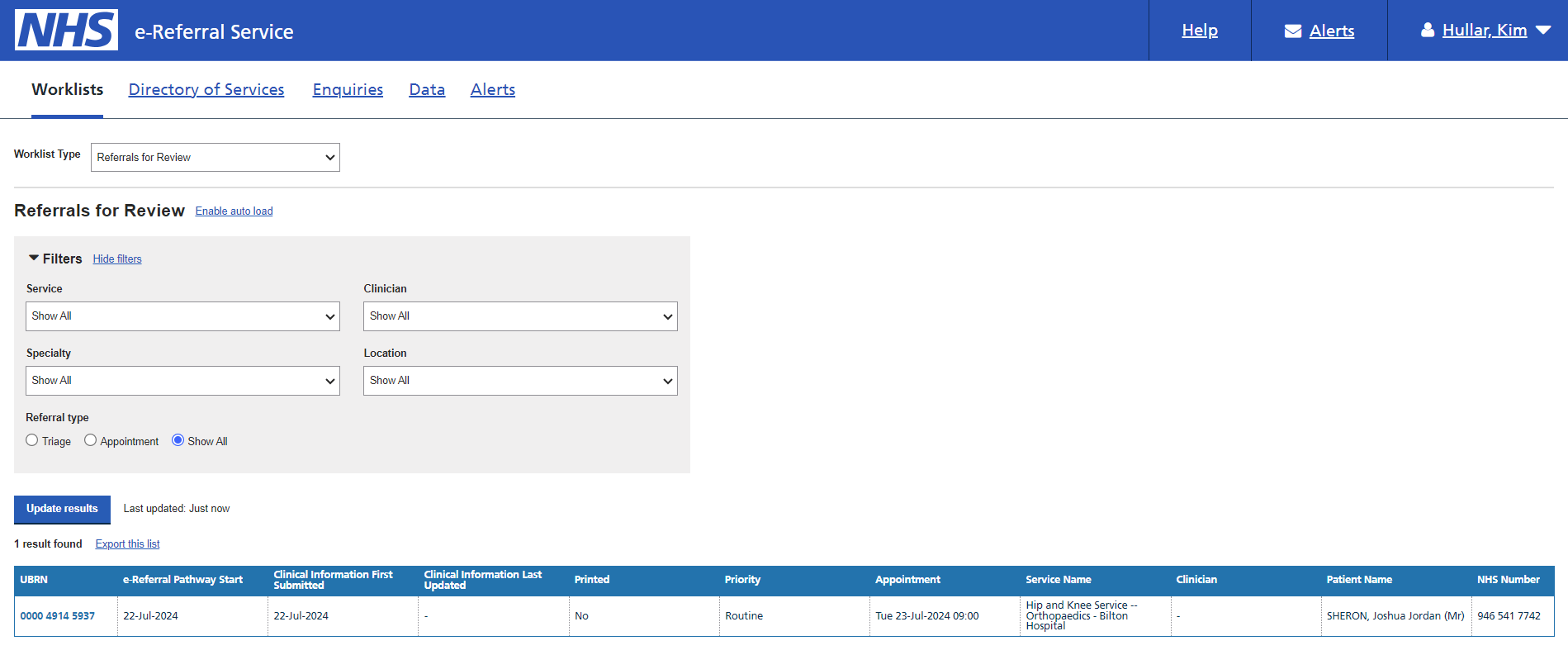Click 'Last updated: Just now' text

[x=177, y=509]
